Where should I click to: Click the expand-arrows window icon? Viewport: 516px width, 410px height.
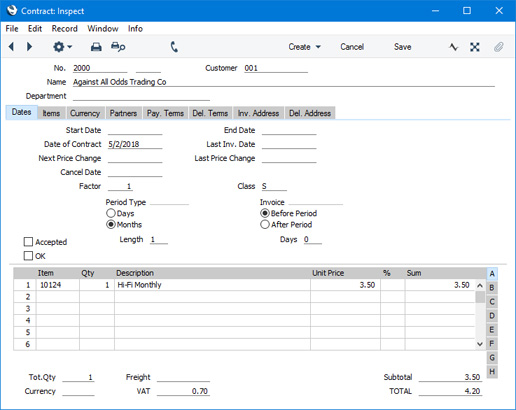click(x=475, y=47)
